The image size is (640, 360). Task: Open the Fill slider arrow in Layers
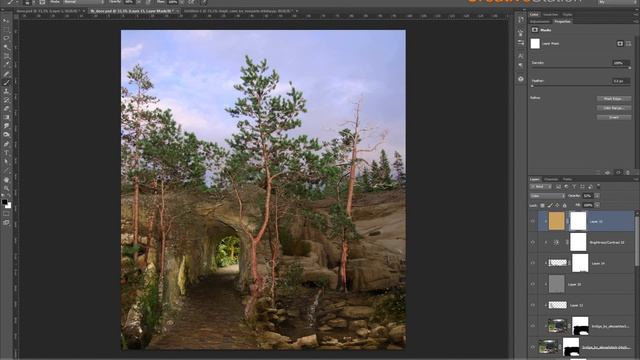click(x=597, y=205)
